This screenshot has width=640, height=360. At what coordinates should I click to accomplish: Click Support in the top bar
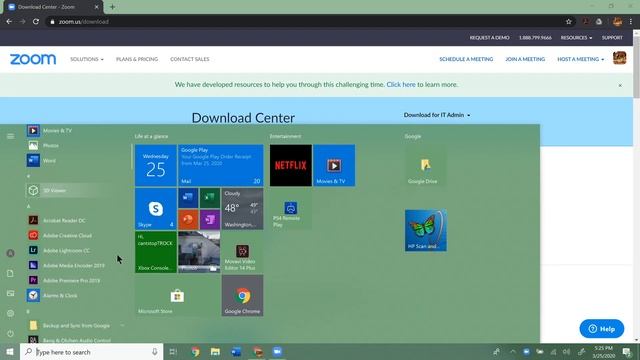pyautogui.click(x=612, y=38)
